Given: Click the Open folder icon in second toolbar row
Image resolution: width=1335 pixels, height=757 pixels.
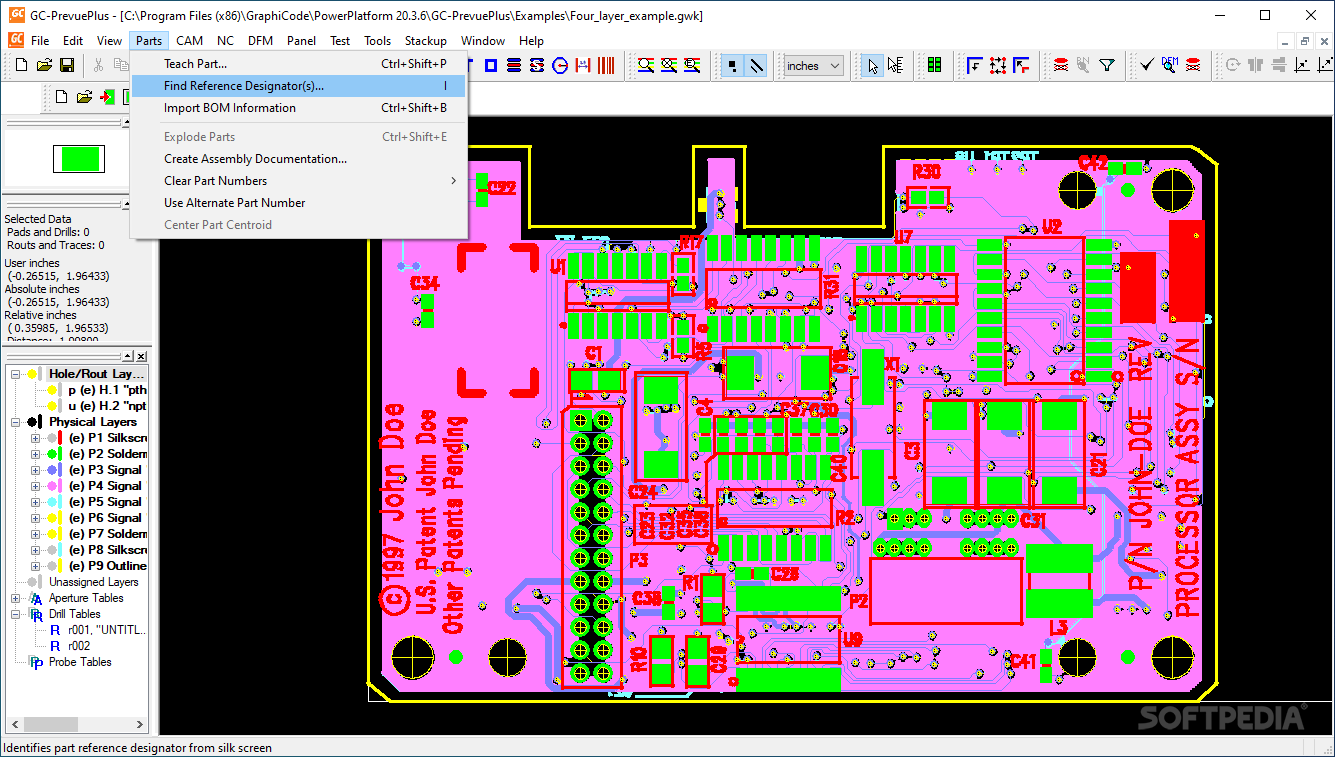Looking at the screenshot, I should [84, 97].
